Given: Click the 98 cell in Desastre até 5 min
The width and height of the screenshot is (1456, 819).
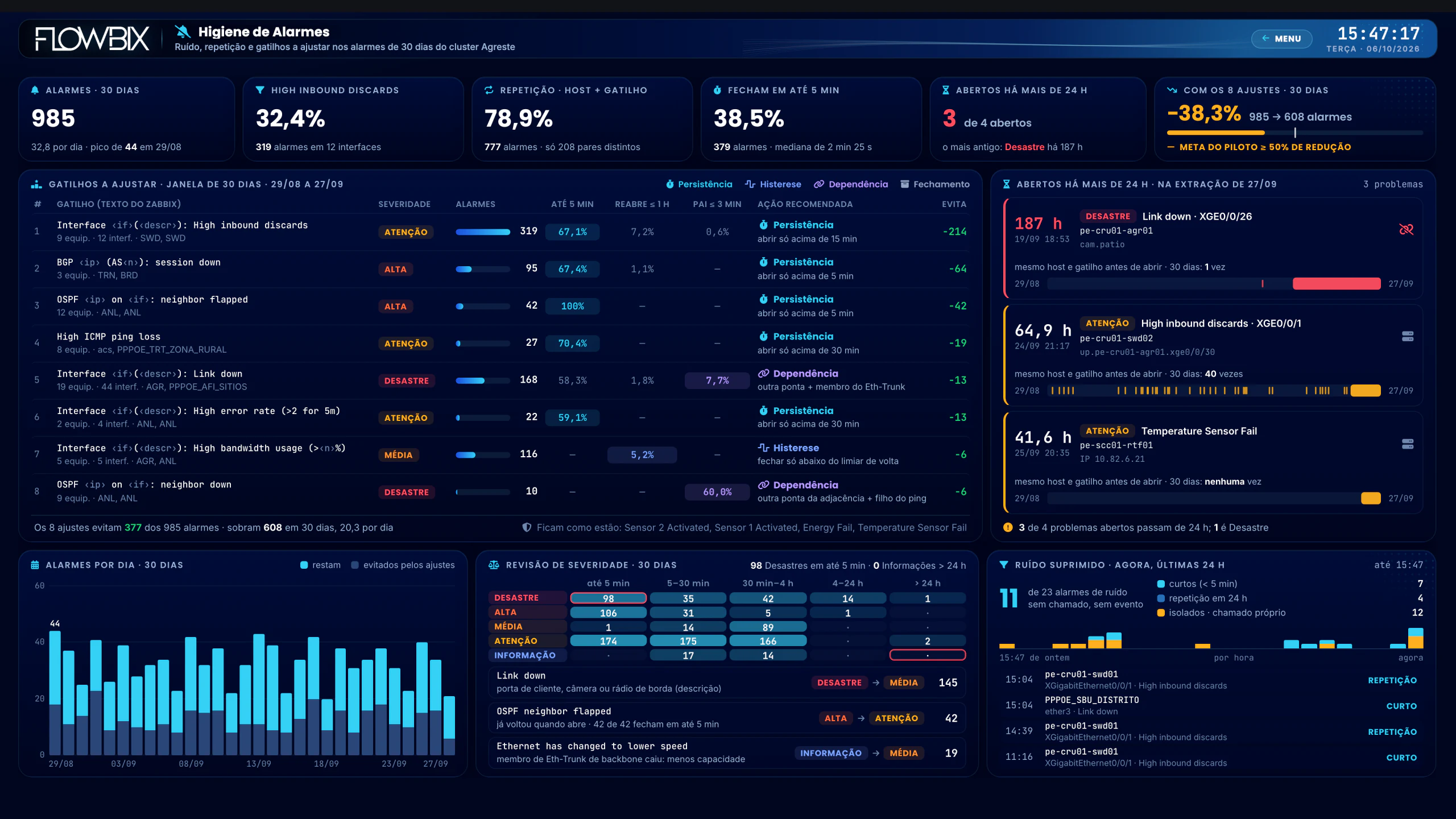Looking at the screenshot, I should coord(608,598).
